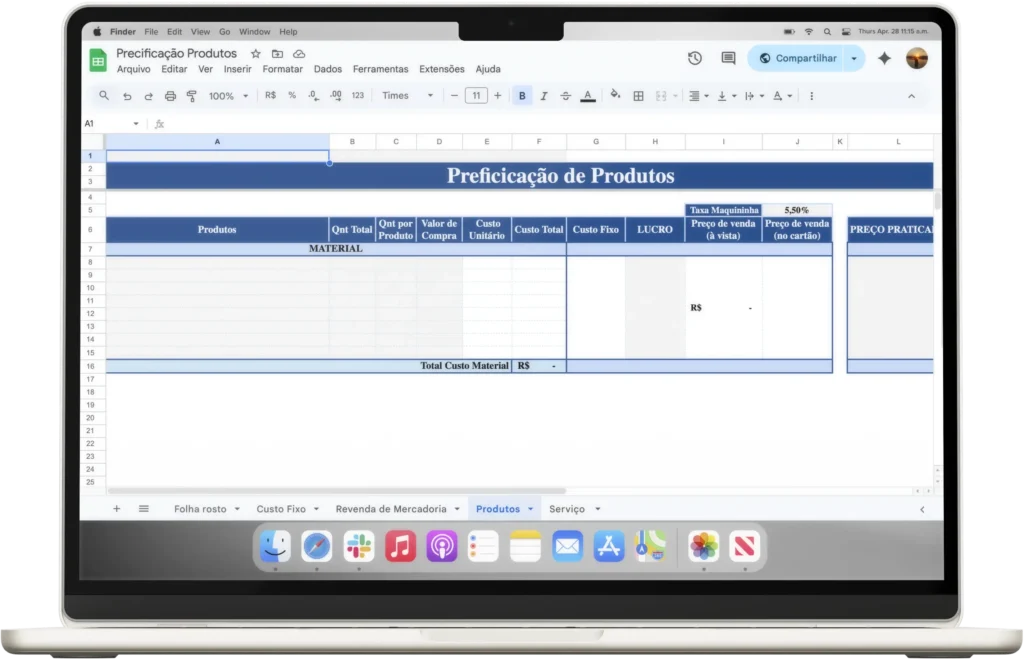Viewport: 1024px width, 659px height.
Task: Open the fill color picker
Action: tap(615, 95)
